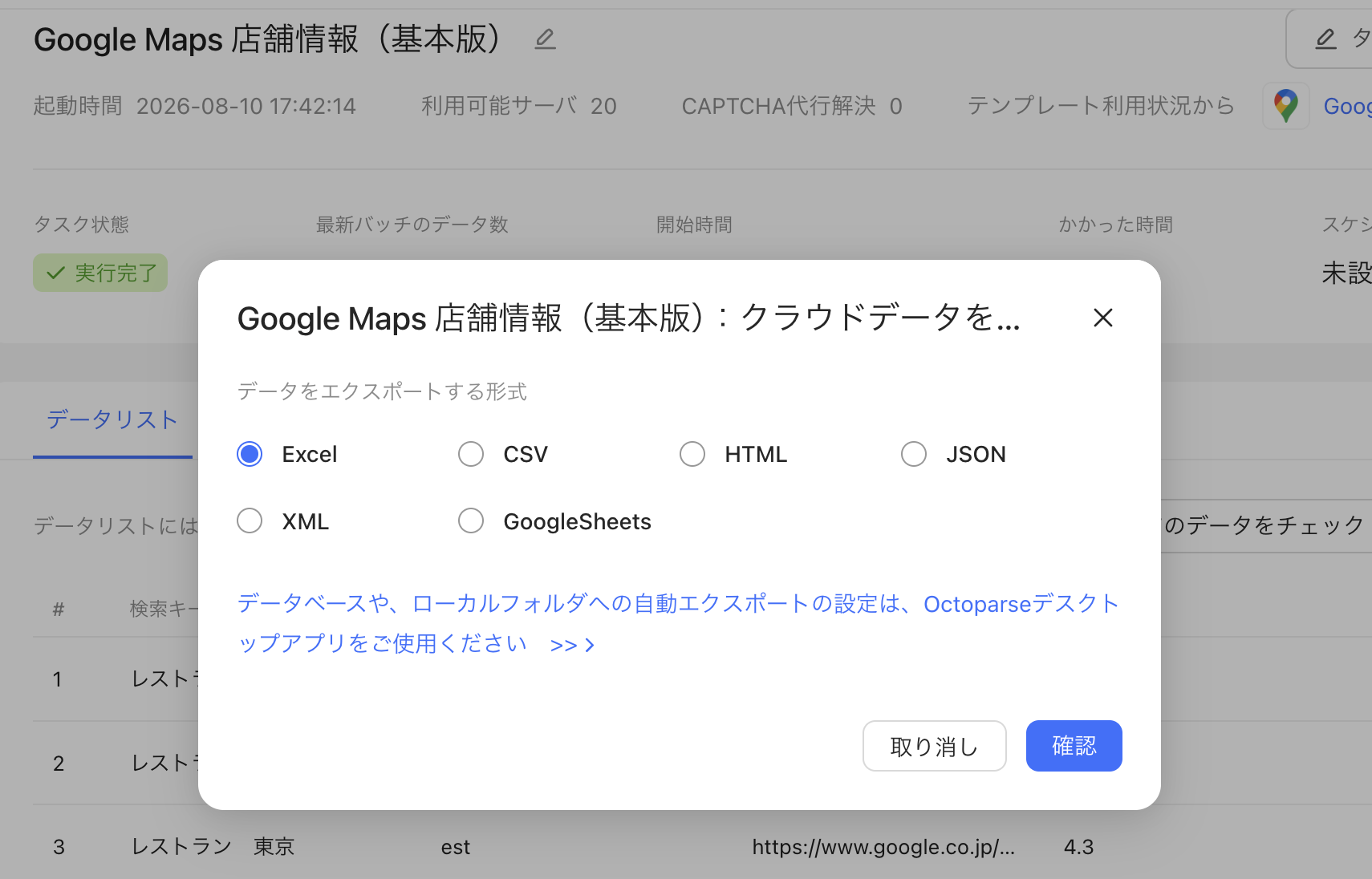Click the かかった時間 label
Image resolution: width=1372 pixels, height=879 pixels.
(1116, 225)
